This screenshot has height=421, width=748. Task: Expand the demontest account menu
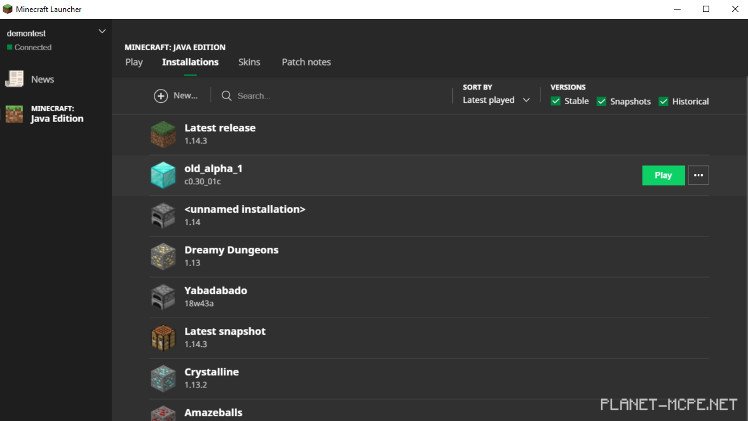[x=101, y=32]
